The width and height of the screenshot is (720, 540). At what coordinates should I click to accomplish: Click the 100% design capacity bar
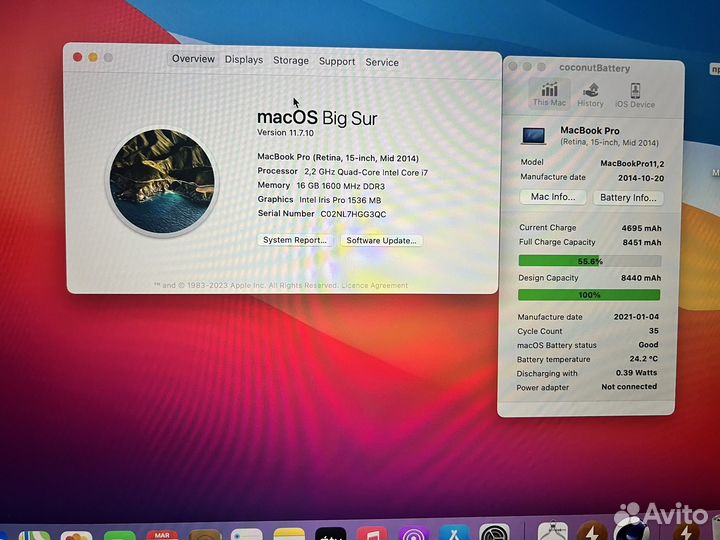coord(589,295)
